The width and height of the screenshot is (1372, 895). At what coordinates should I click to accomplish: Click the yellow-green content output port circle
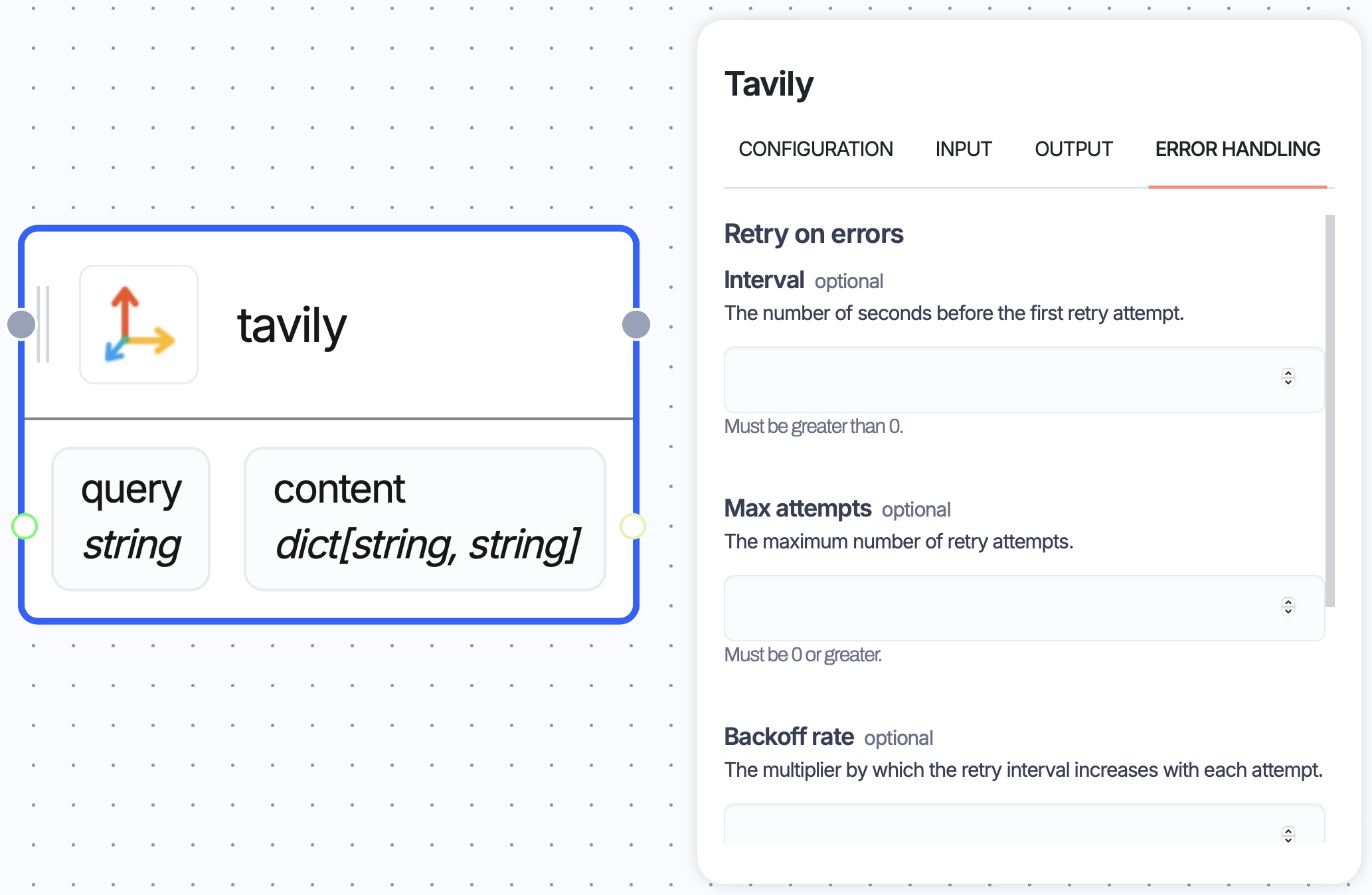click(632, 527)
